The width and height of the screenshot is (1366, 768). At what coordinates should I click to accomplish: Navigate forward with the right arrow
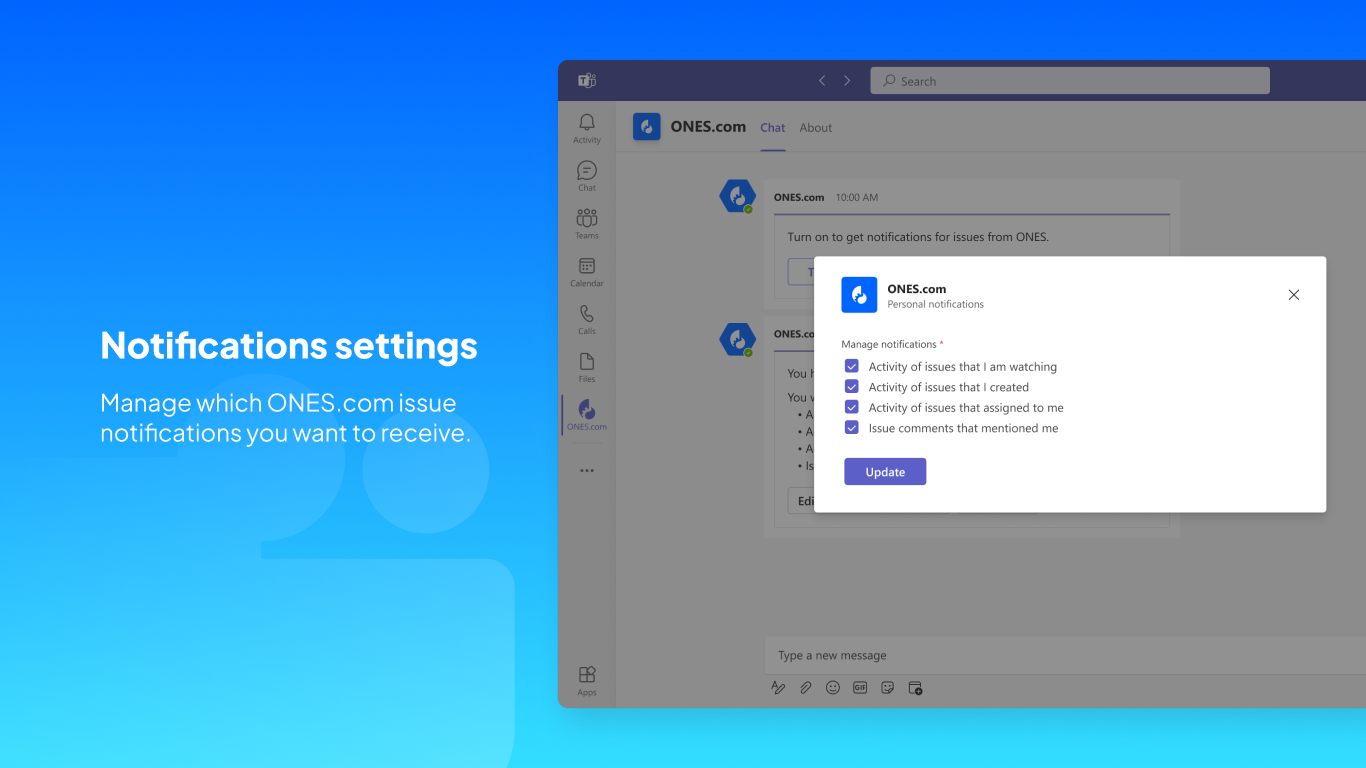tap(847, 81)
